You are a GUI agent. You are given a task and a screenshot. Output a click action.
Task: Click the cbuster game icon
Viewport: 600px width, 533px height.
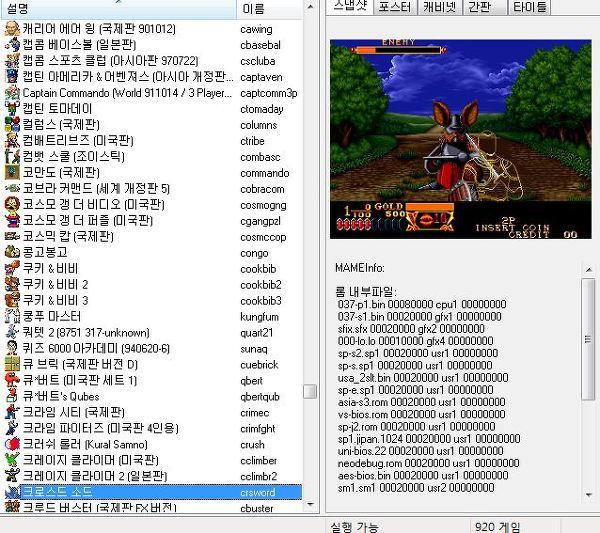point(12,507)
